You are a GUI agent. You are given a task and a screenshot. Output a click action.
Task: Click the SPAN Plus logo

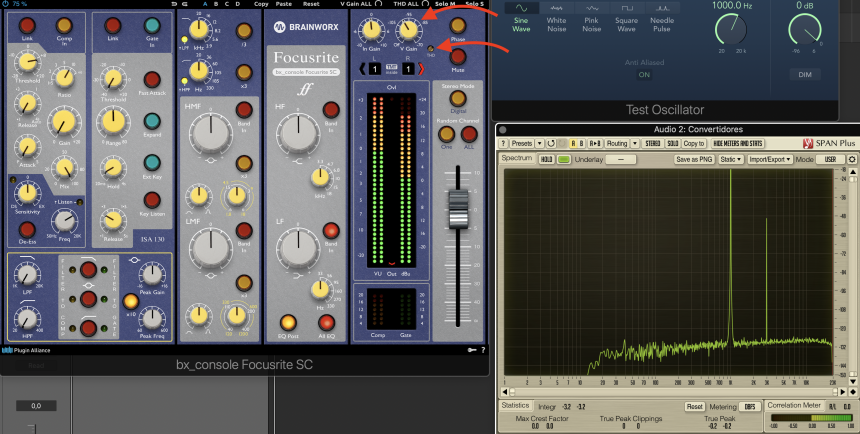829,143
